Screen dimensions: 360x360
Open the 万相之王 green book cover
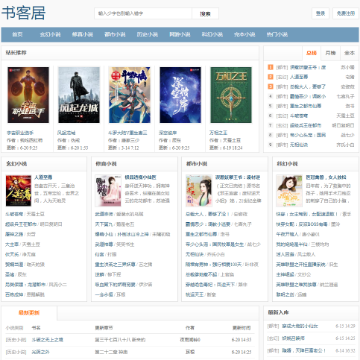[x=231, y=95]
